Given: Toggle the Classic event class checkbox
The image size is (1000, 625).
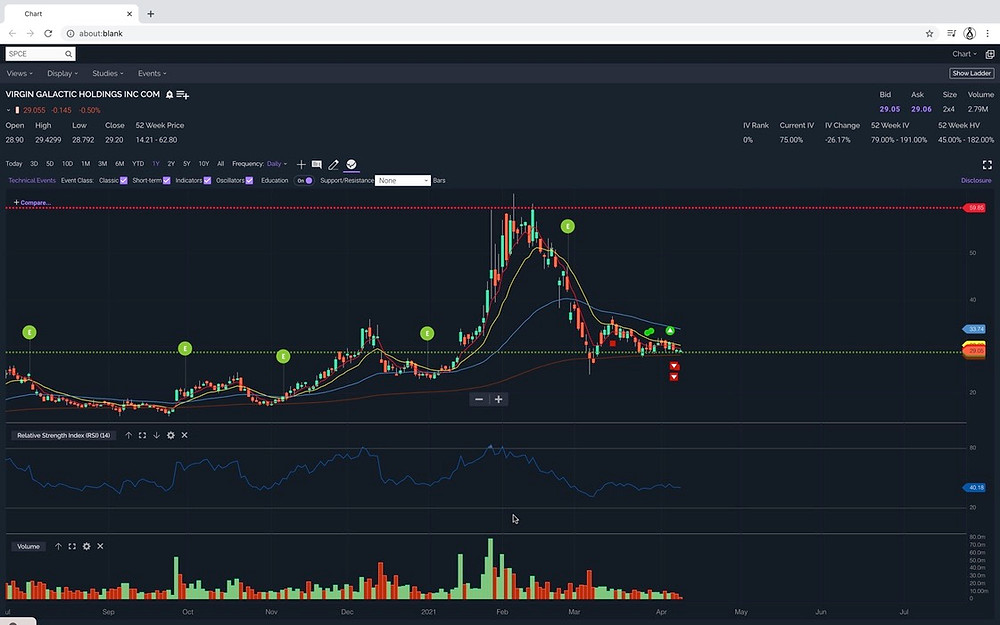Looking at the screenshot, I should tap(124, 180).
